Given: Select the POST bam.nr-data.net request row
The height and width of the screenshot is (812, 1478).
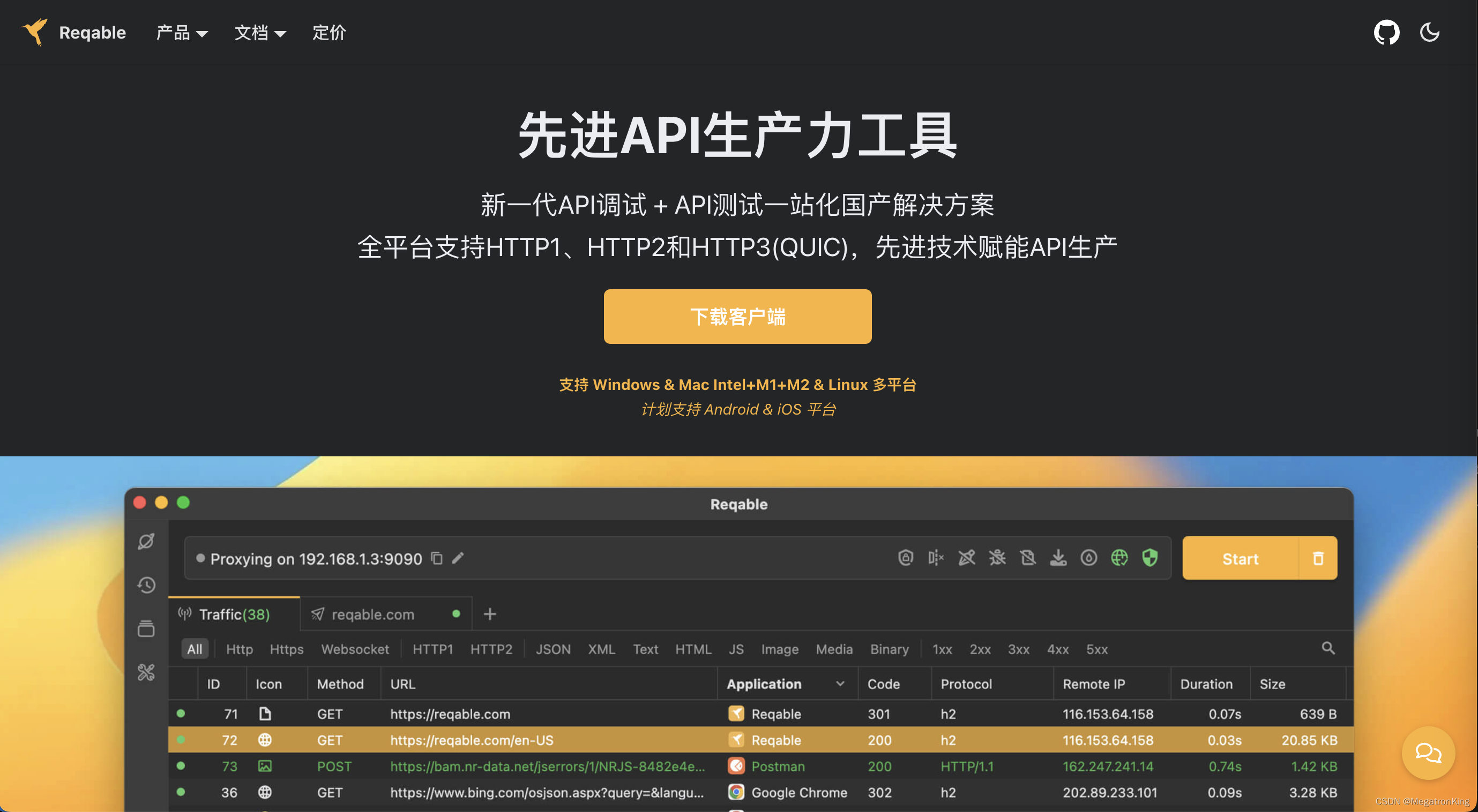Looking at the screenshot, I should [x=760, y=766].
